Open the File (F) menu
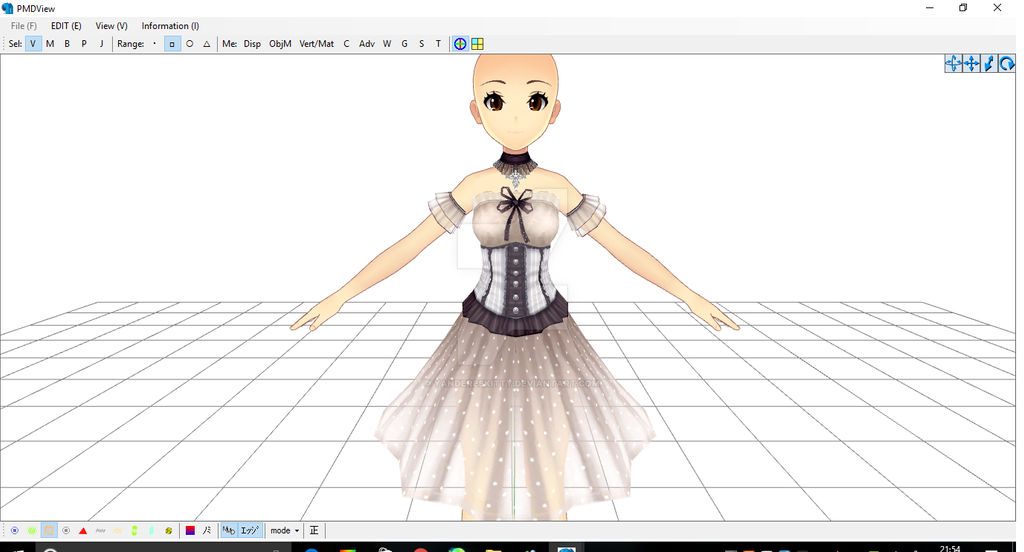The height and width of the screenshot is (552, 1024). coord(24,25)
